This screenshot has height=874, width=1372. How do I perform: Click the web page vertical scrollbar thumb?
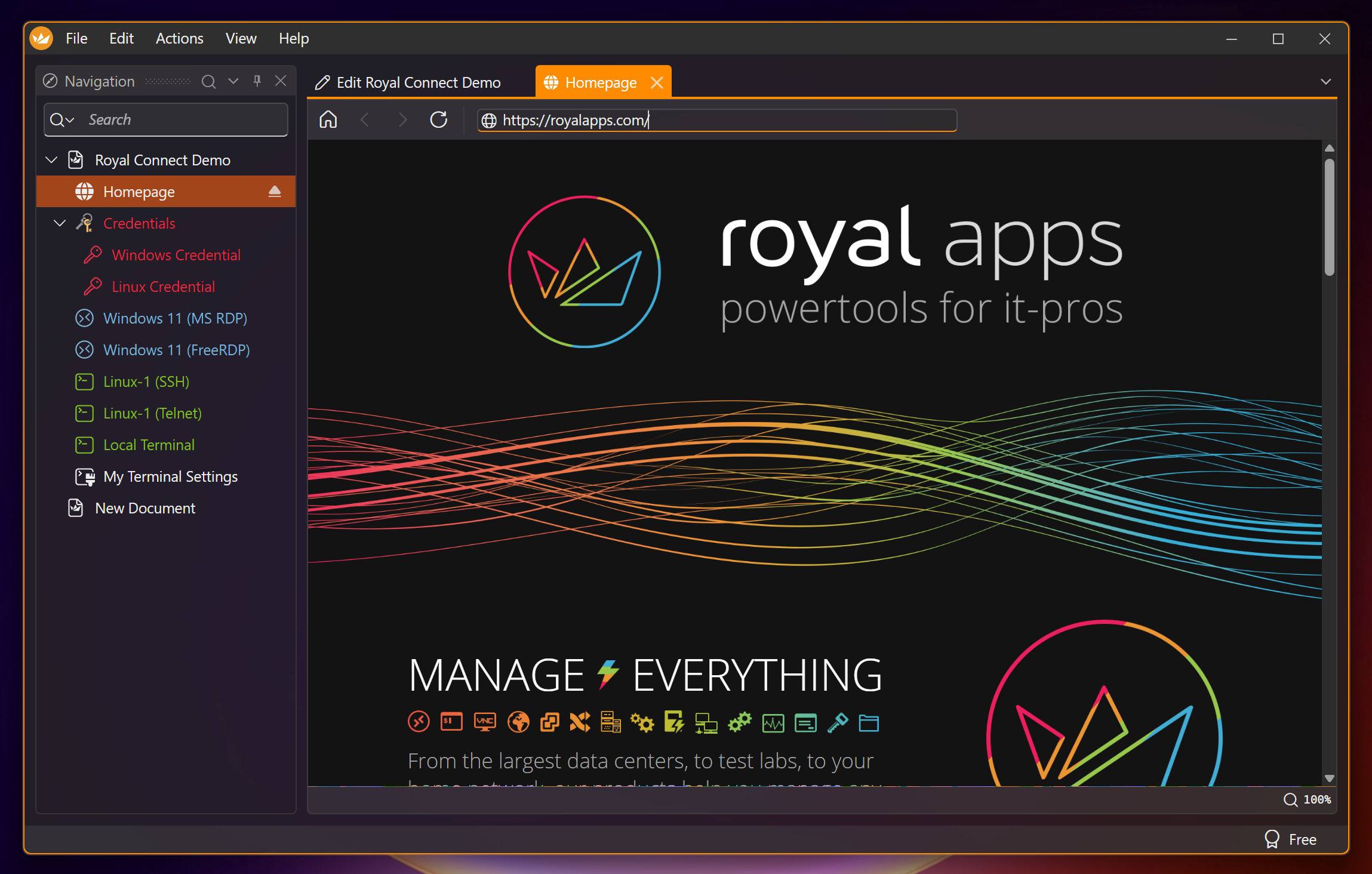pos(1328,218)
